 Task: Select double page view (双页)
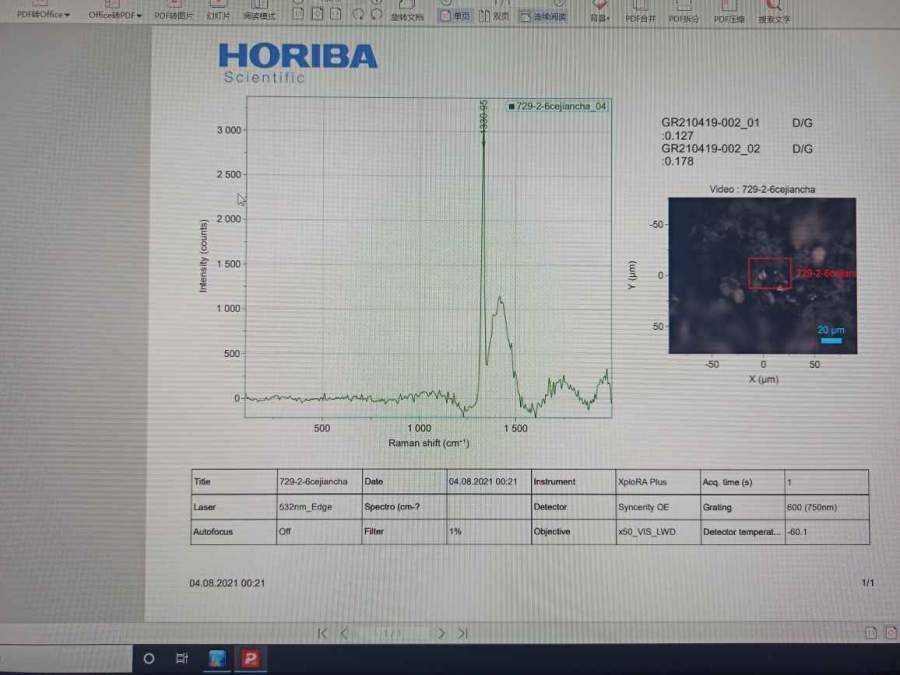pos(494,16)
